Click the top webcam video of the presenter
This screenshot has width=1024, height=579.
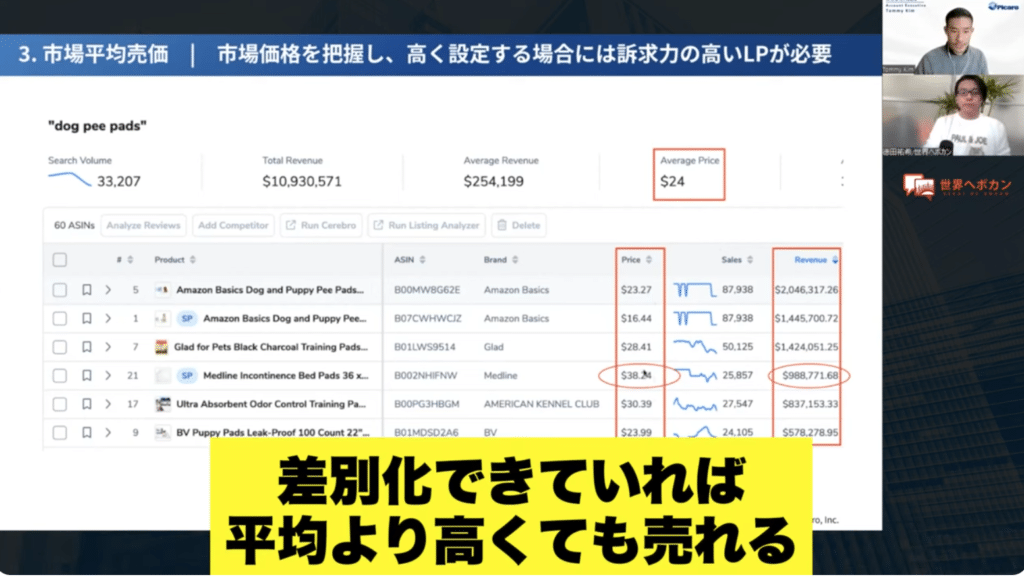pyautogui.click(x=953, y=37)
